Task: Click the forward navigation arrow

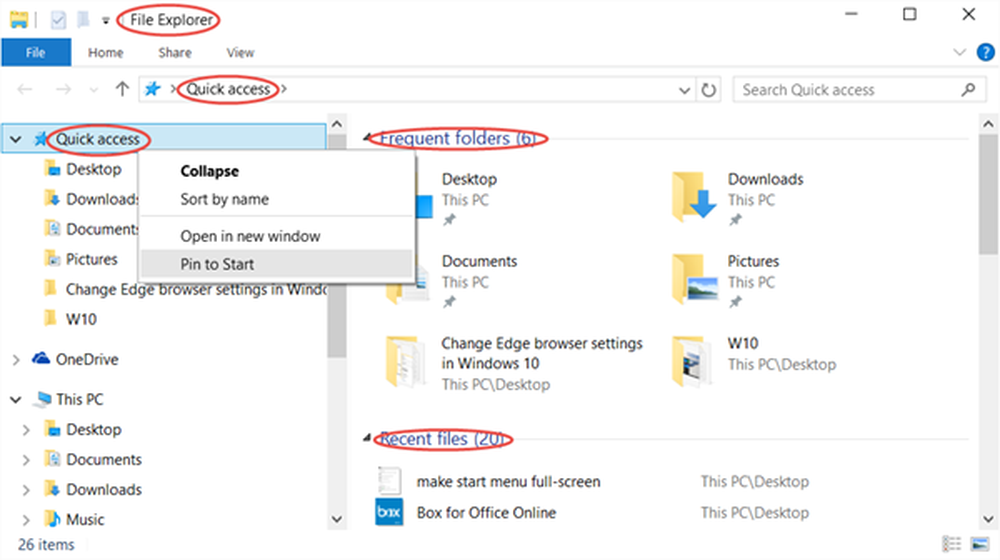Action: (63, 89)
